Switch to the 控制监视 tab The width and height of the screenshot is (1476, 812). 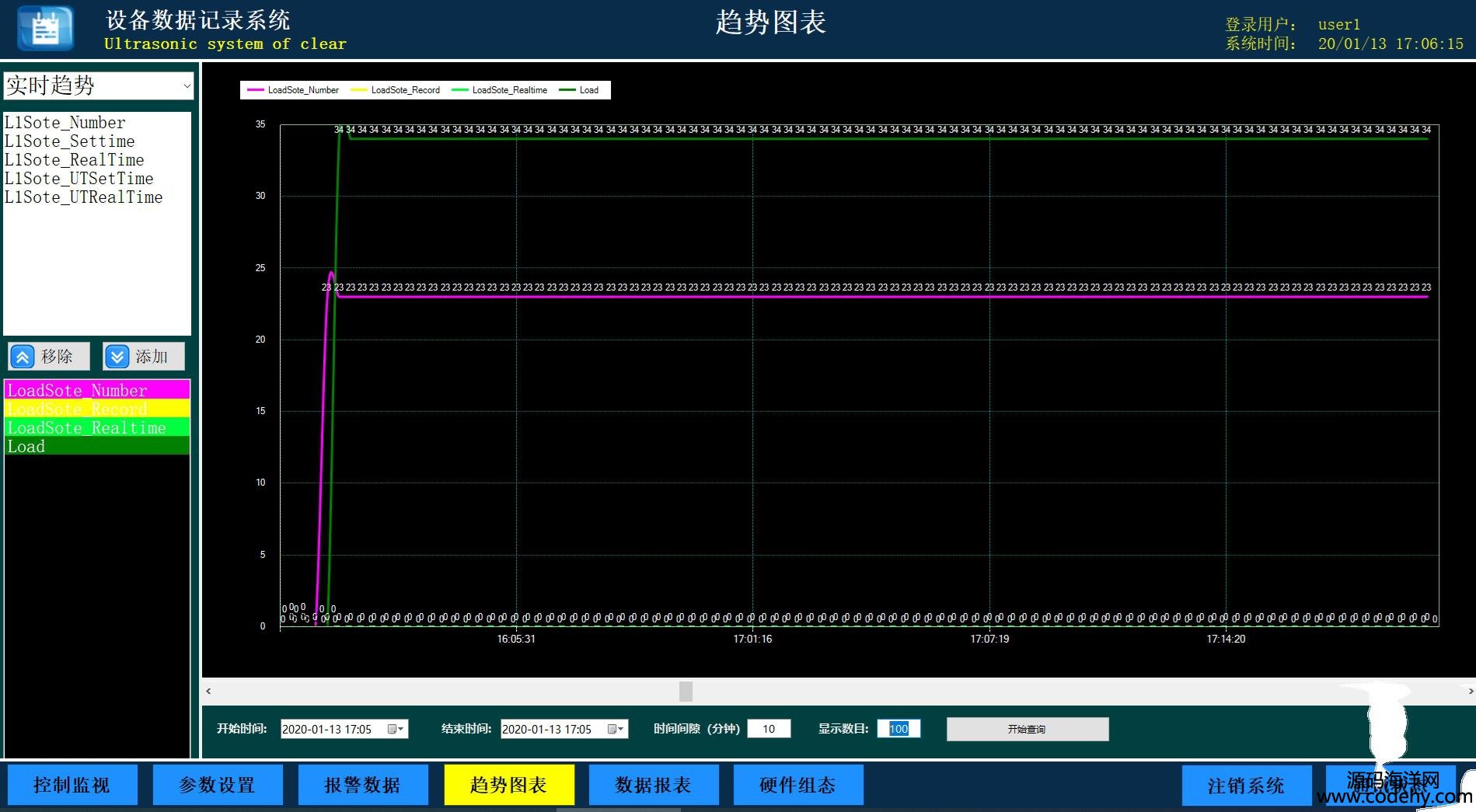[72, 785]
